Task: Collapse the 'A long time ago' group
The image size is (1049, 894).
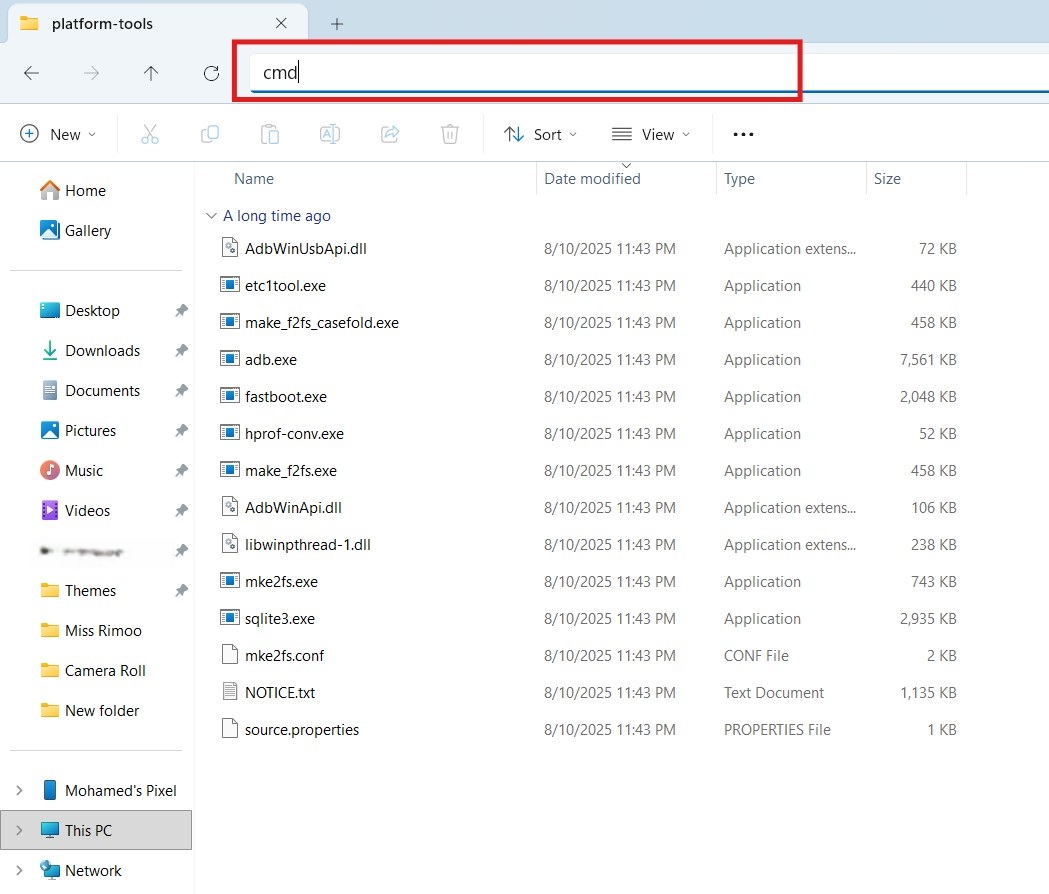Action: [211, 216]
